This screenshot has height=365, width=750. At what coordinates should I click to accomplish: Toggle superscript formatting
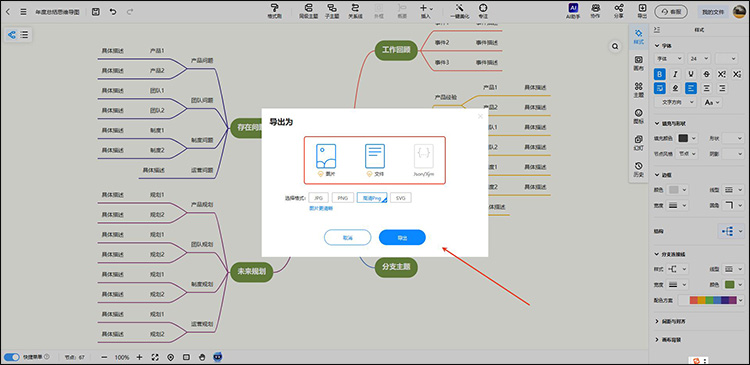722,74
